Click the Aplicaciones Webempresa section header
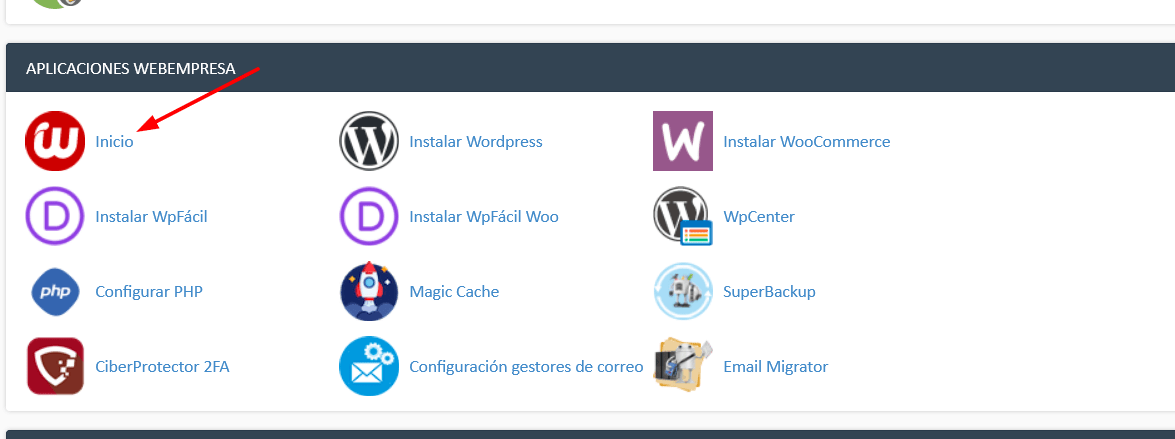 coord(590,68)
